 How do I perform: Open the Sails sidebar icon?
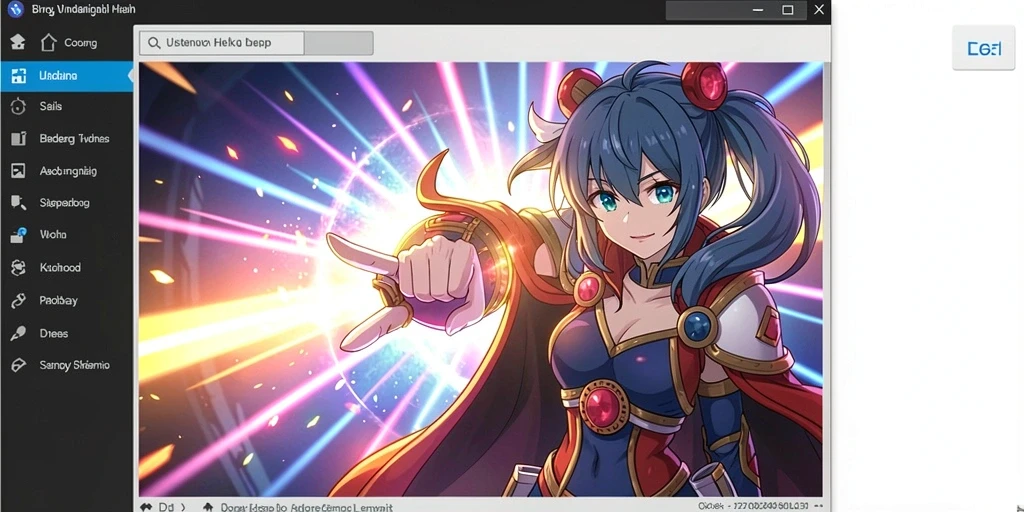[x=18, y=106]
